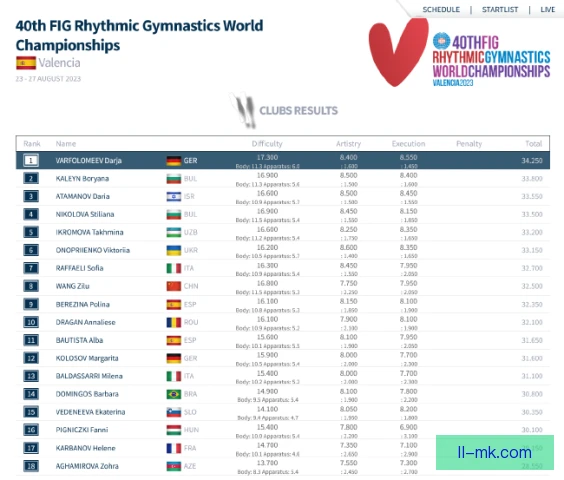This screenshot has width=564, height=480.
Task: Click Germany flag in KOLOSOV Margarita row
Action: tap(174, 358)
